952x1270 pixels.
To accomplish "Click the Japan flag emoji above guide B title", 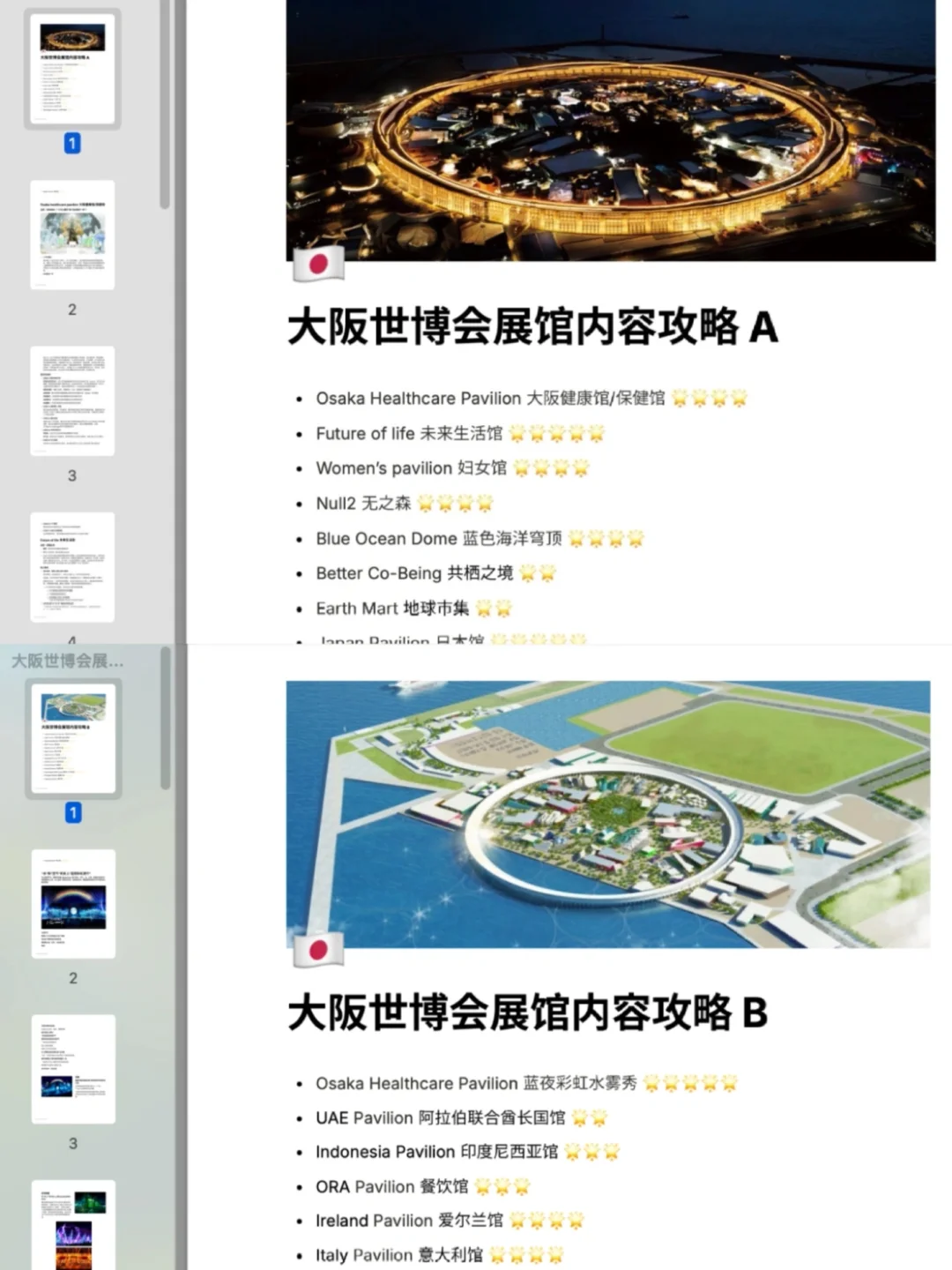I will 318,950.
